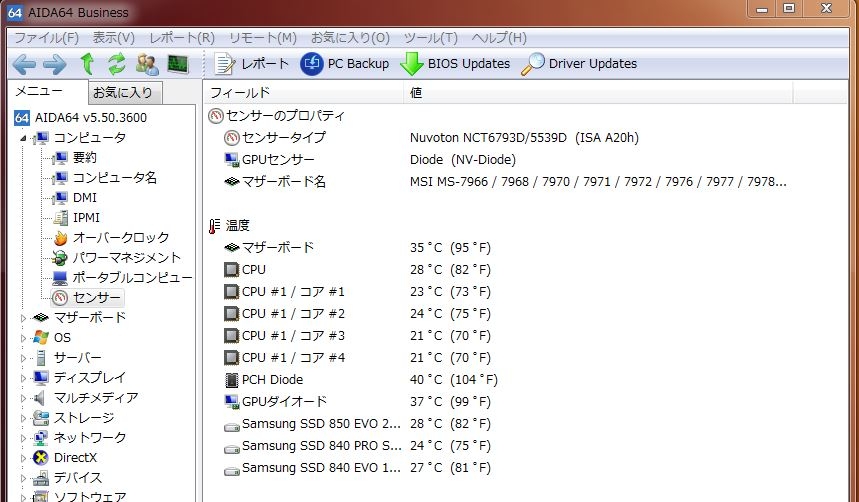Refresh sensor data with green arrows icon
The height and width of the screenshot is (502, 859).
point(117,64)
